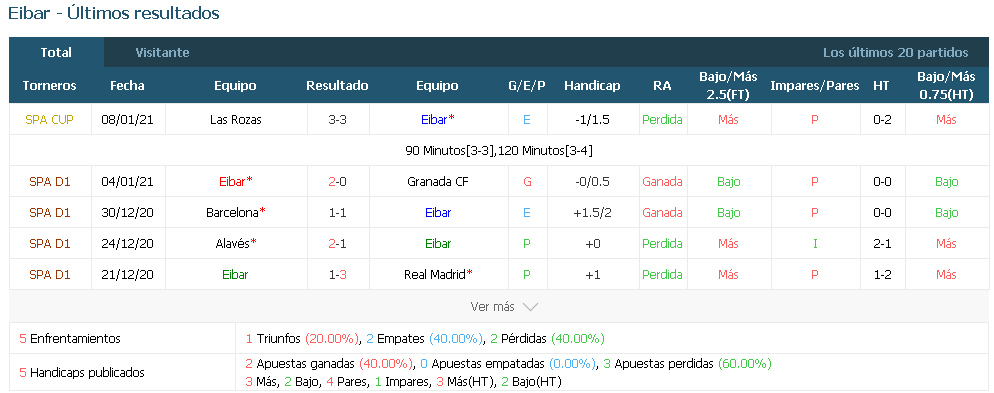Click the Ver más text
Viewport: 994px width, 393px height.
click(492, 307)
